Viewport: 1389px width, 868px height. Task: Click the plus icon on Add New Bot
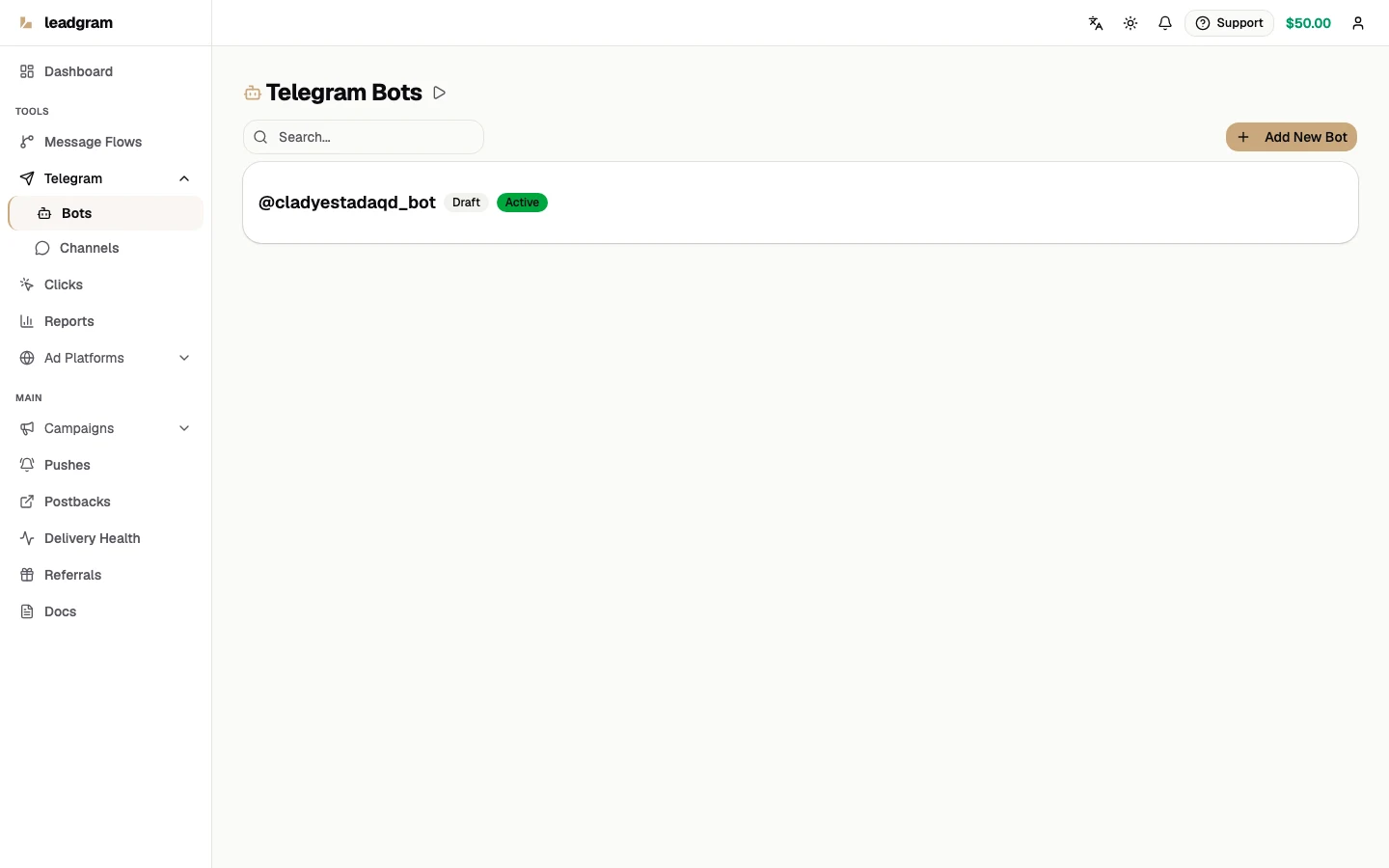click(x=1243, y=137)
